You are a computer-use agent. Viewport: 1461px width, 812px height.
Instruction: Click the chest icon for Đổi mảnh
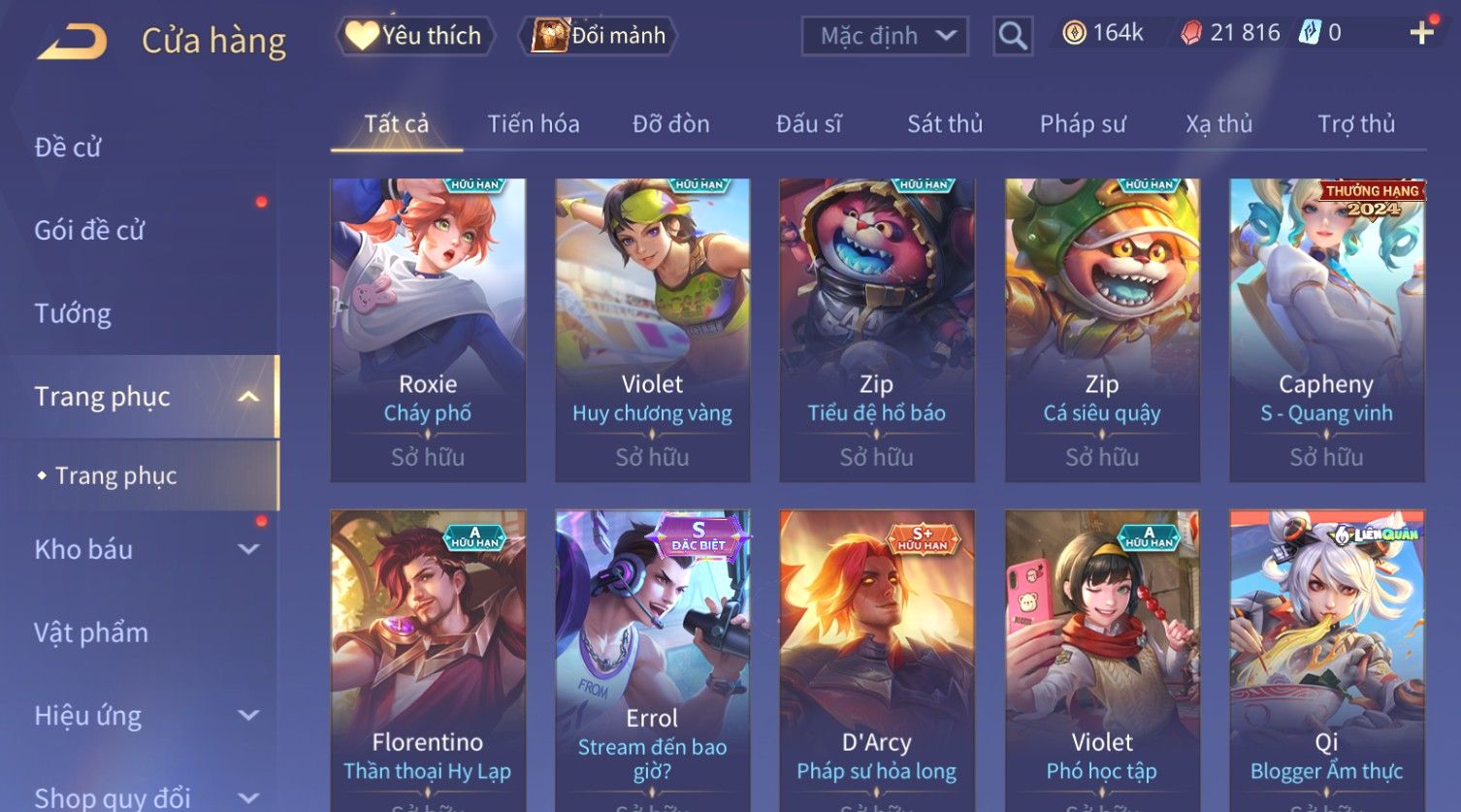550,36
